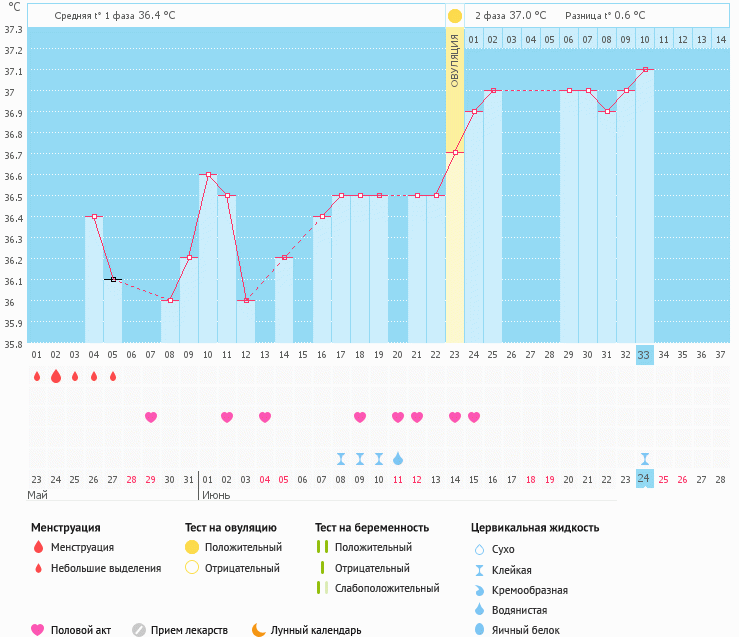
Task: Click the green Положительный pregnancy test legend icon
Action: 322,547
